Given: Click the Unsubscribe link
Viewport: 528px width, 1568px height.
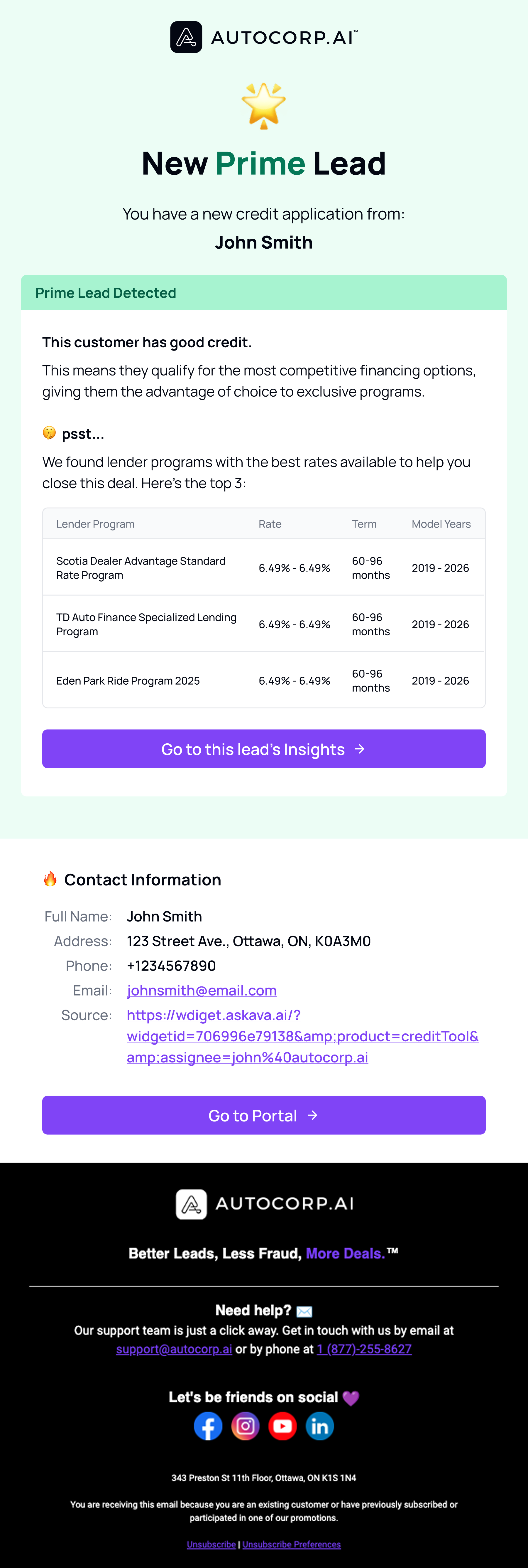Looking at the screenshot, I should click(x=211, y=1544).
